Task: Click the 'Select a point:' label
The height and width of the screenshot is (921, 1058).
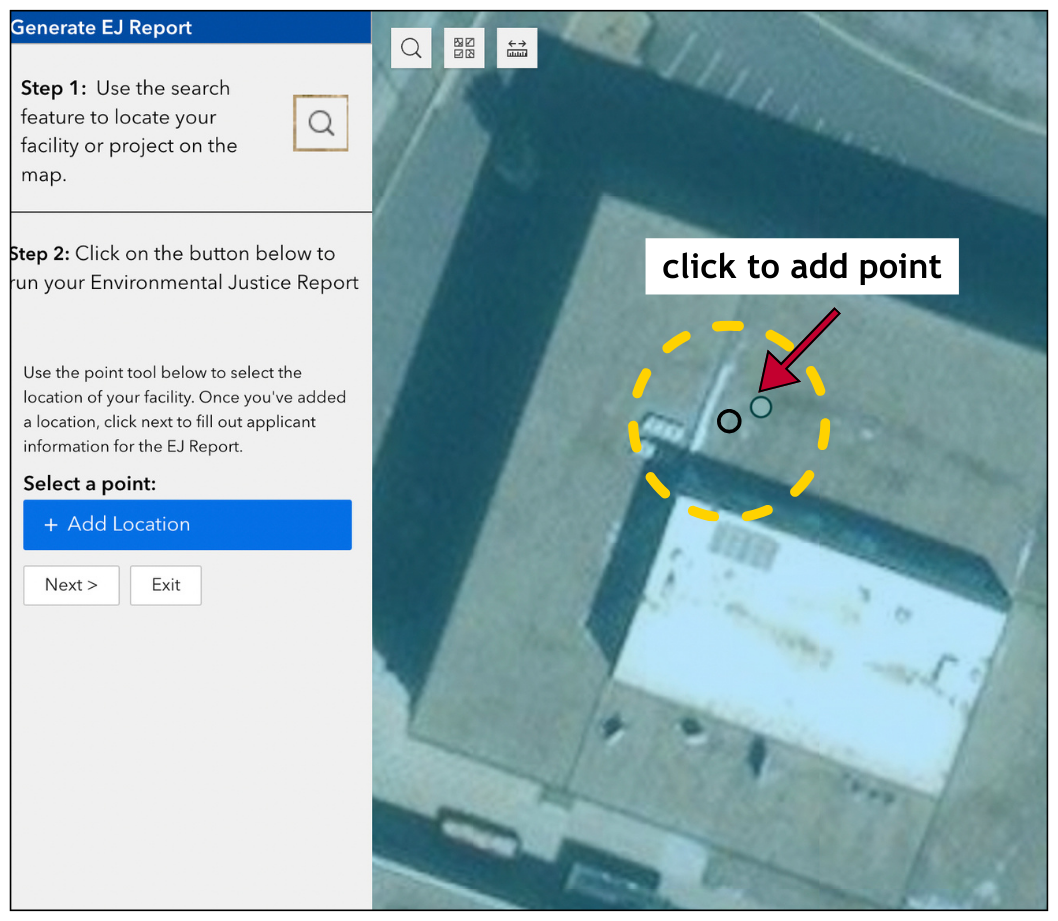Action: 90,484
